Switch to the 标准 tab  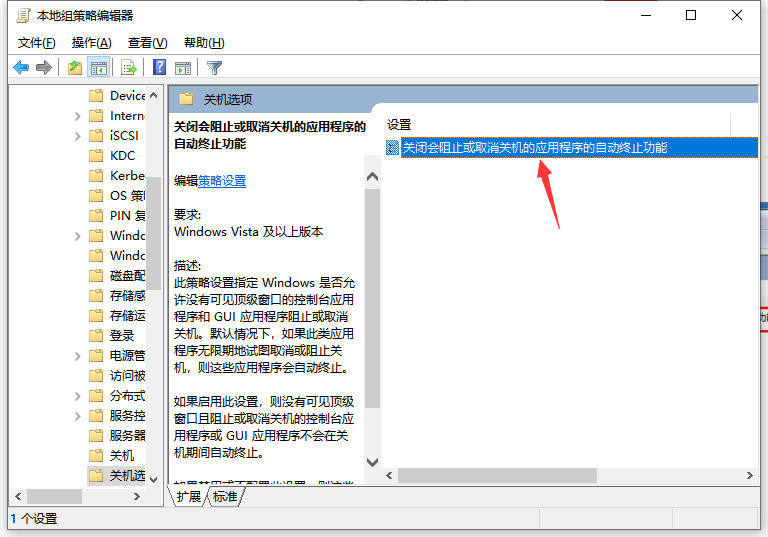click(225, 496)
